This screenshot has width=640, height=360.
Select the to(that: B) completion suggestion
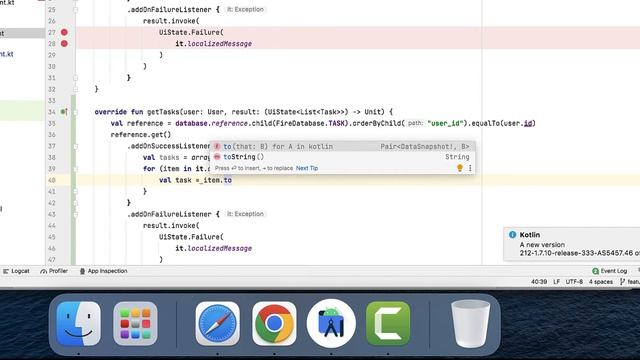(x=342, y=147)
